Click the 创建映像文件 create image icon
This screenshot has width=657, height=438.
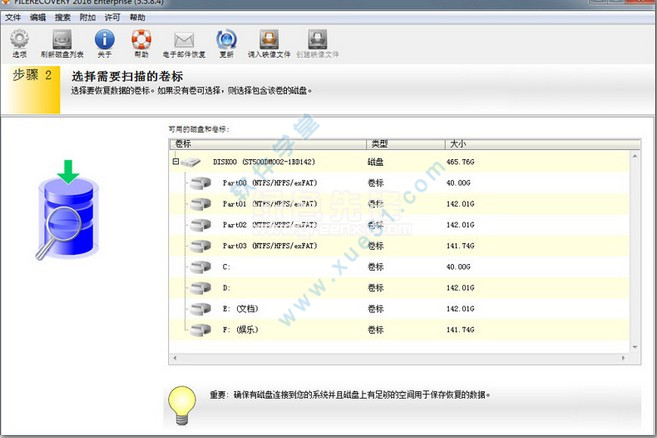coord(317,39)
